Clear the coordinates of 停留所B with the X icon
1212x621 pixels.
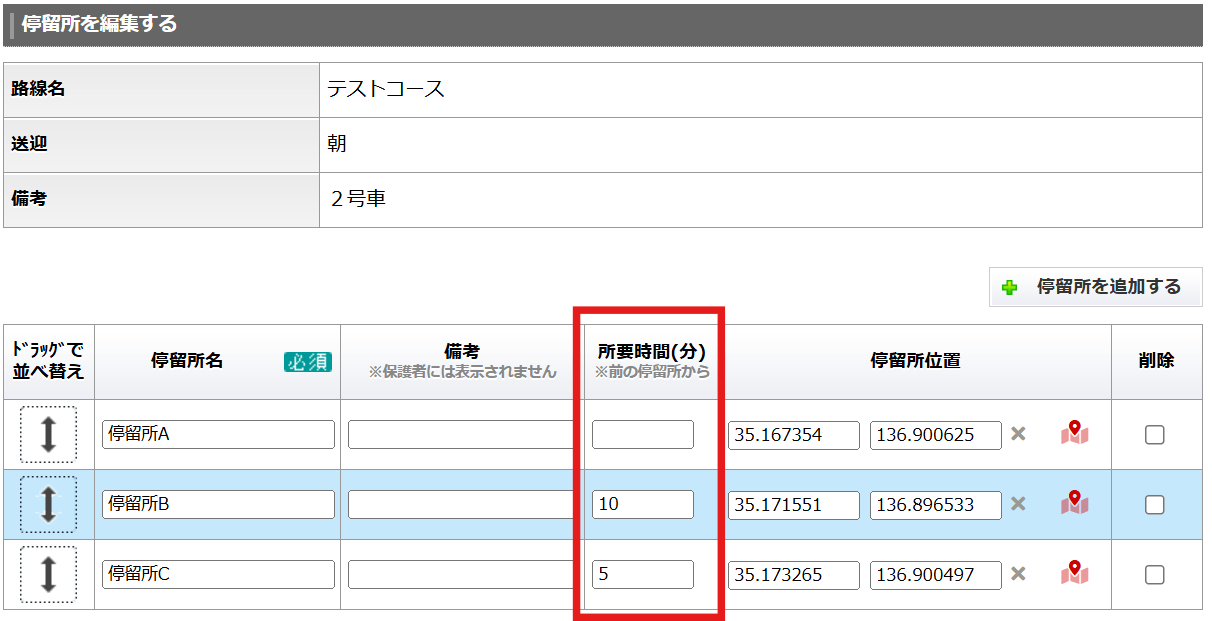(x=1018, y=504)
